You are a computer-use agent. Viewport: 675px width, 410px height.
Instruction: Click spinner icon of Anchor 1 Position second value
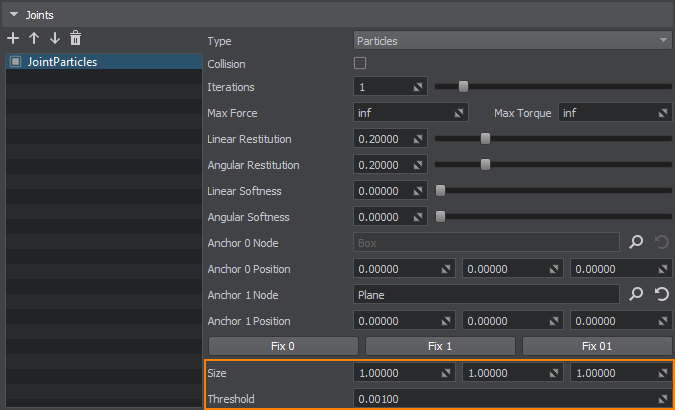click(554, 321)
